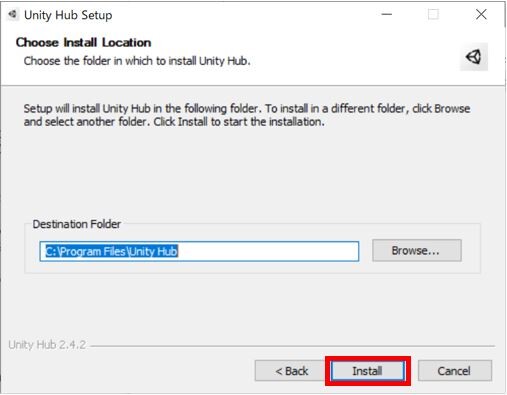
Task: Click the highlighted C:\Program Files\Unity Hub path text
Action: pos(112,251)
